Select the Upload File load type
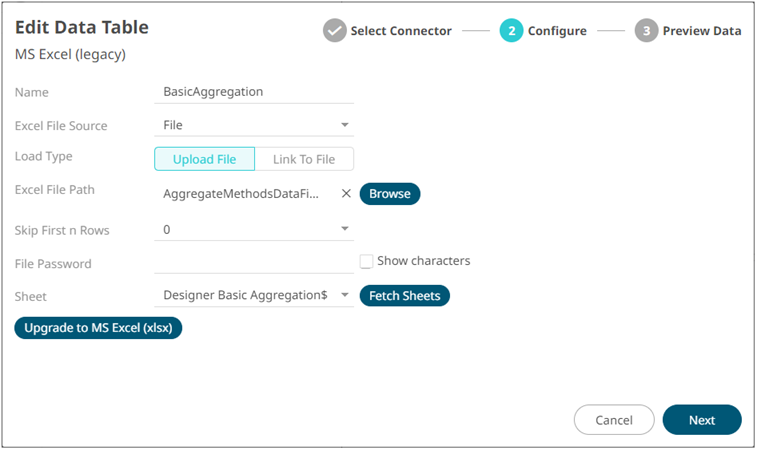 [204, 159]
